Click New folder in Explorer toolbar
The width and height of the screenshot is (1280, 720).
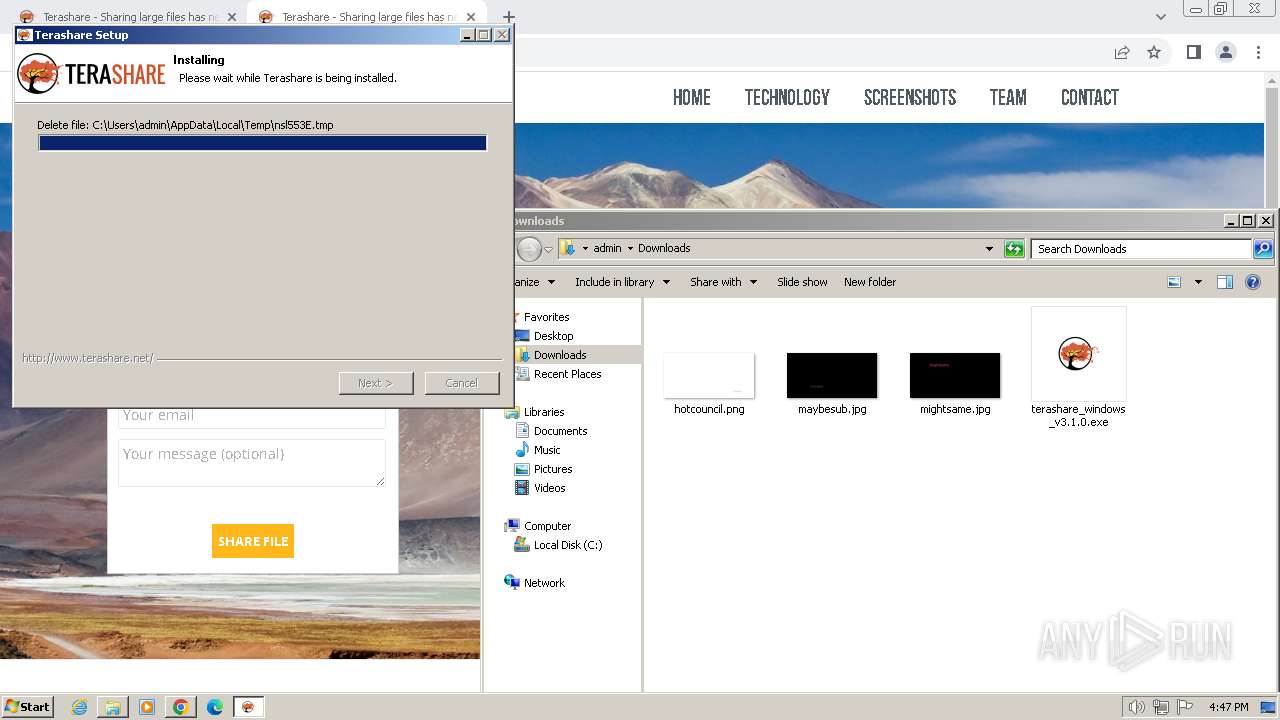click(870, 282)
